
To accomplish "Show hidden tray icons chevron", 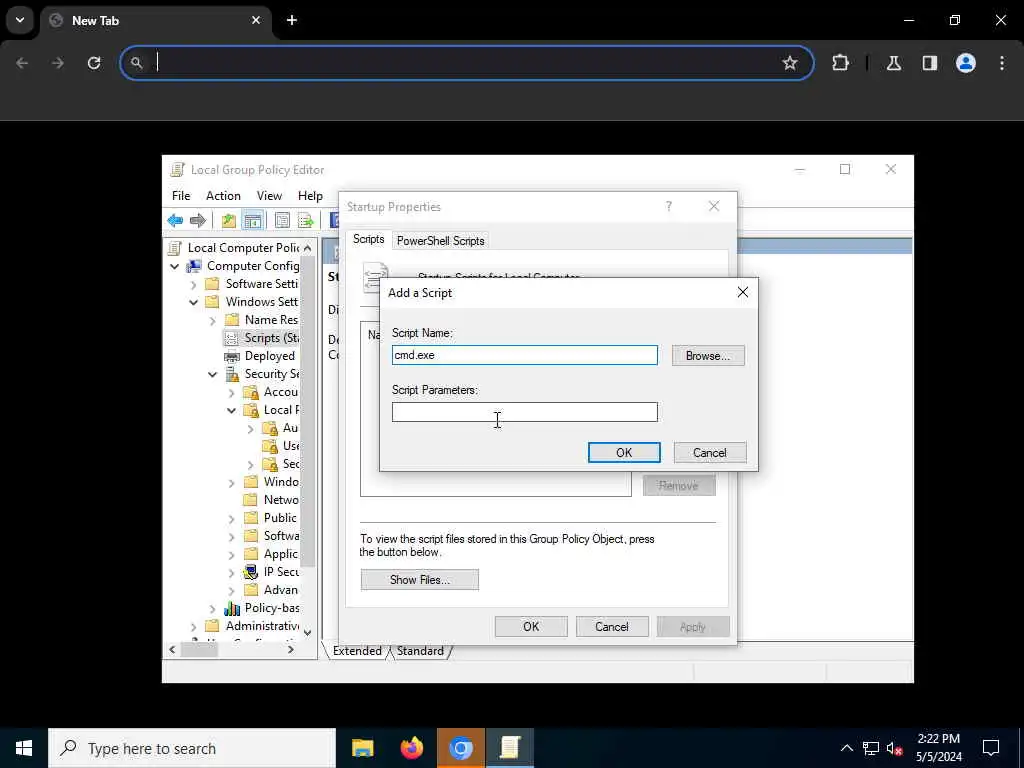I will [x=846, y=748].
